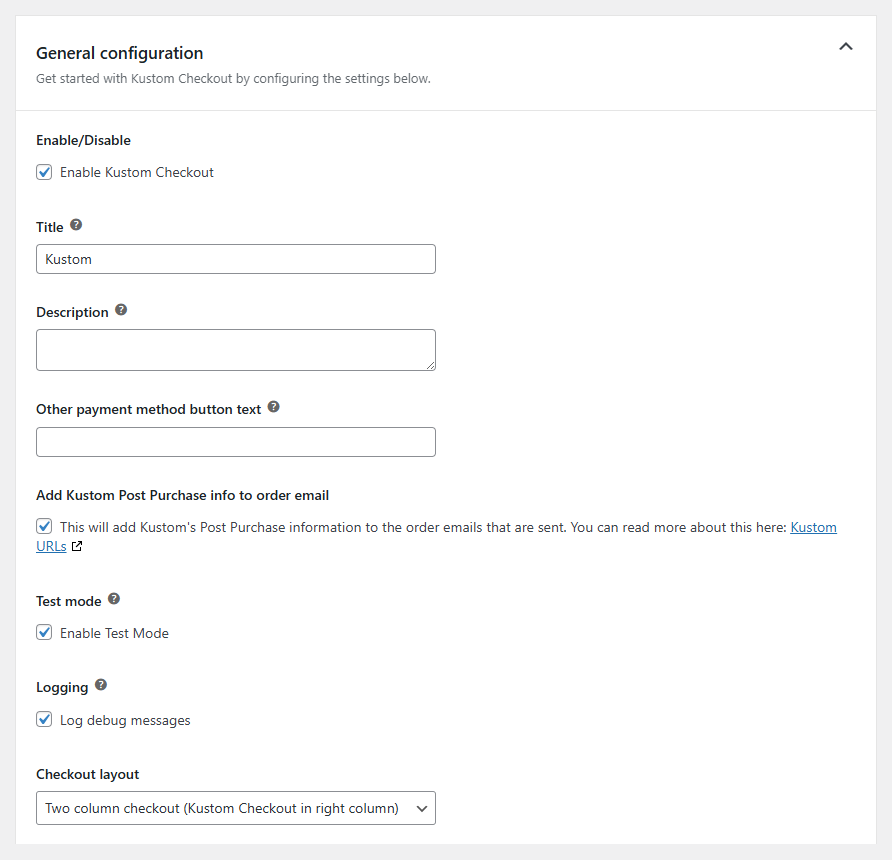Image resolution: width=892 pixels, height=860 pixels.
Task: Click the help icon beside Description
Action: 121,310
